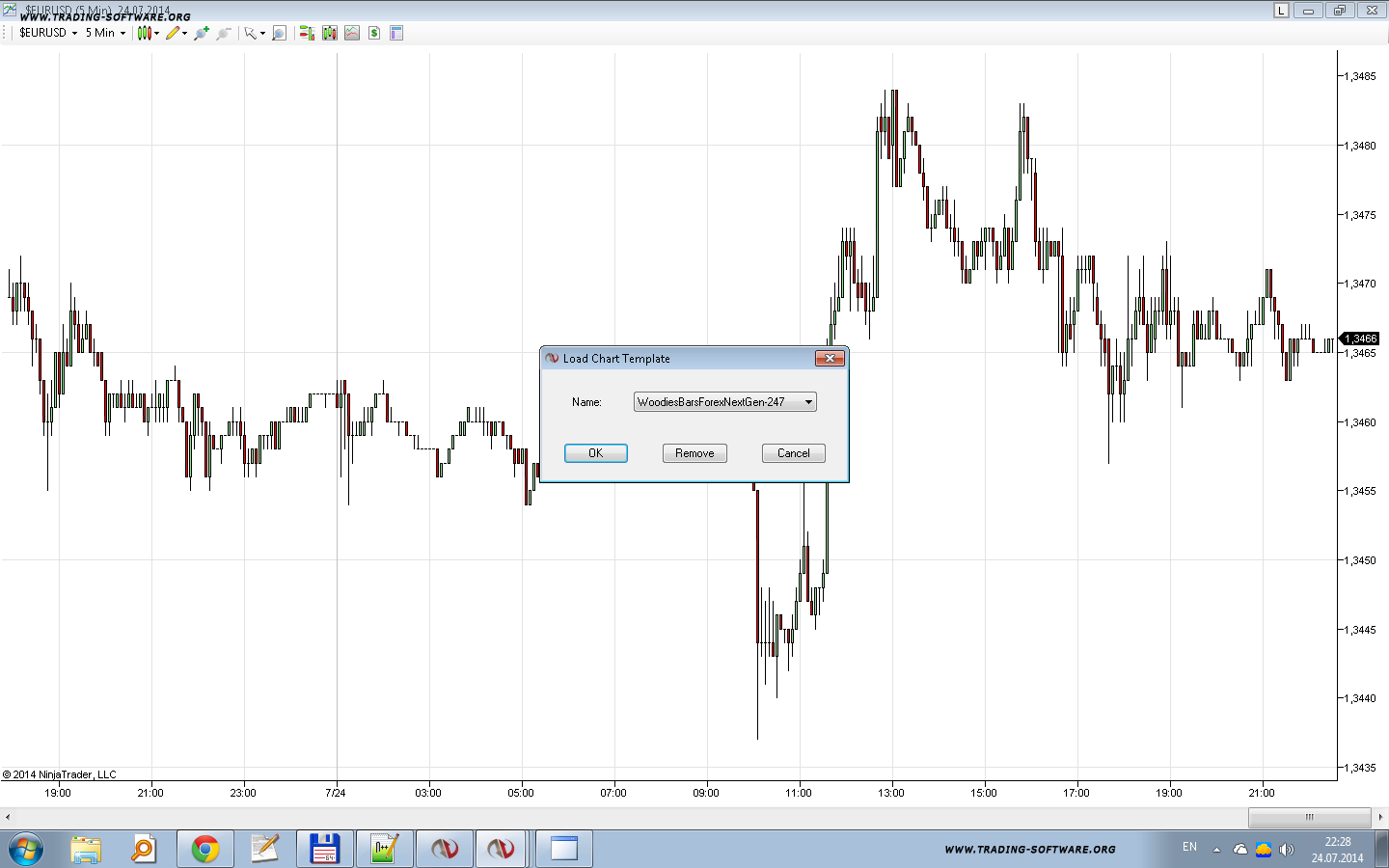The height and width of the screenshot is (868, 1389).
Task: Click the zoom in magnifier icon
Action: click(x=201, y=33)
